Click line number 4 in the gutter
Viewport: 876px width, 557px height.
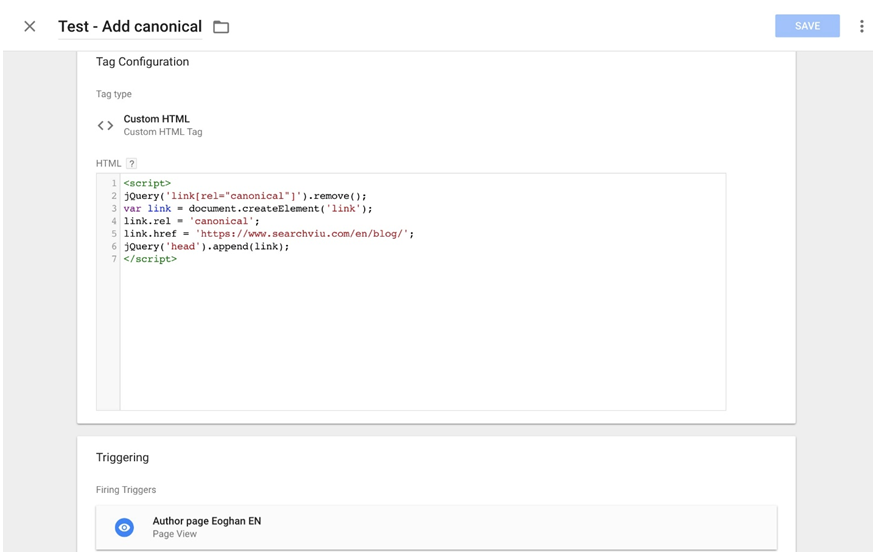click(114, 221)
